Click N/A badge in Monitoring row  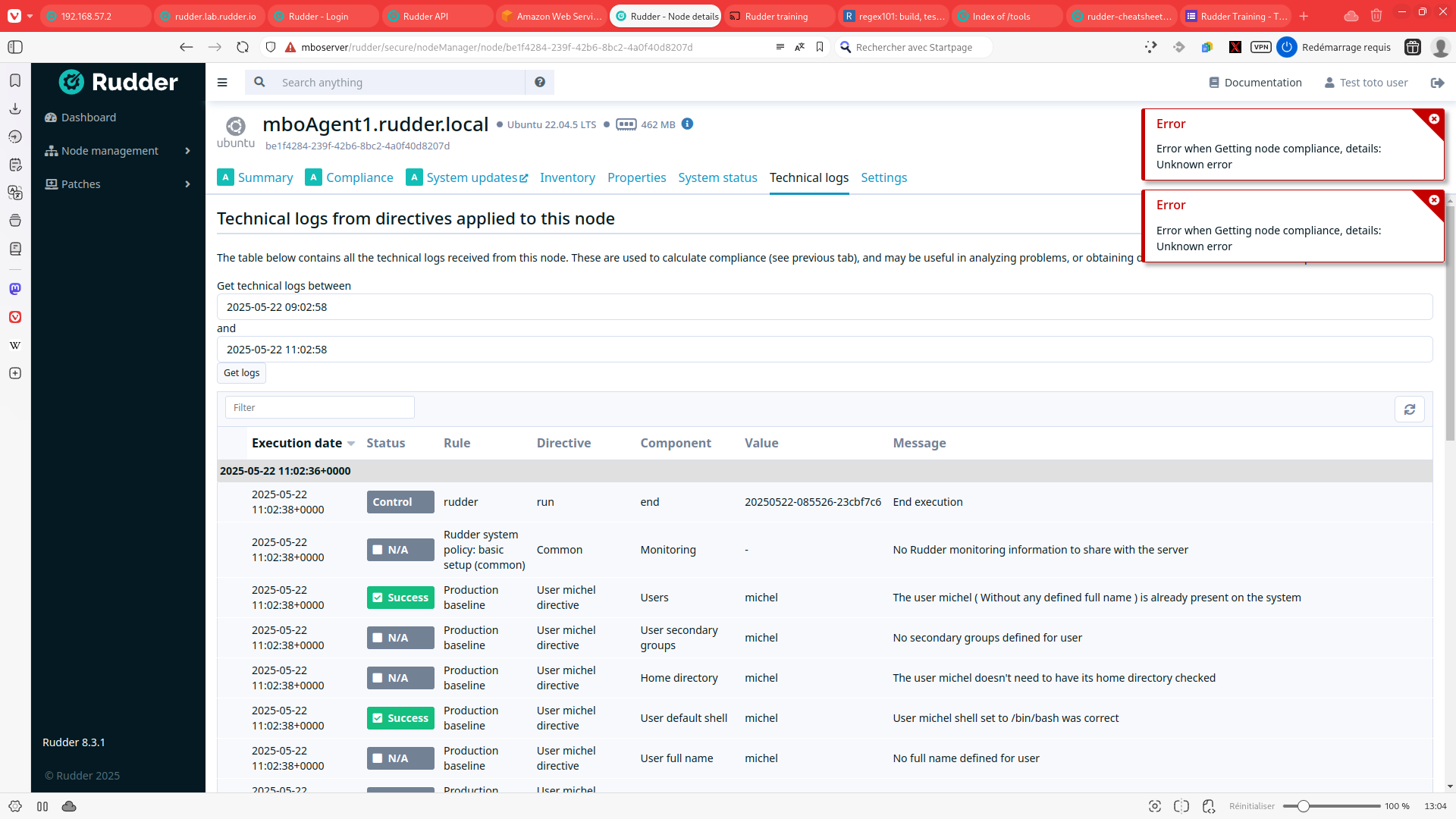[x=400, y=550]
